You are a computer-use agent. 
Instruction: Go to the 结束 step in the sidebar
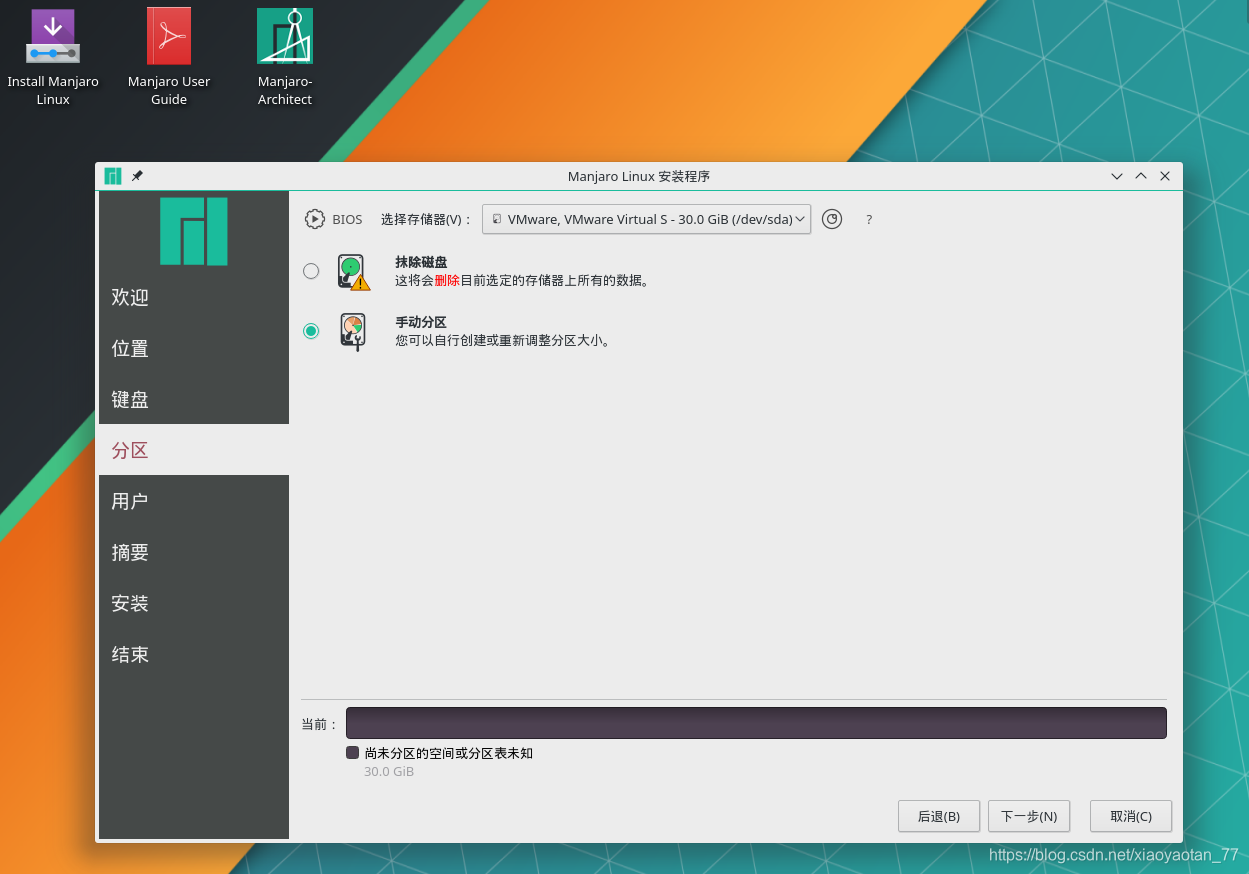[x=194, y=654]
